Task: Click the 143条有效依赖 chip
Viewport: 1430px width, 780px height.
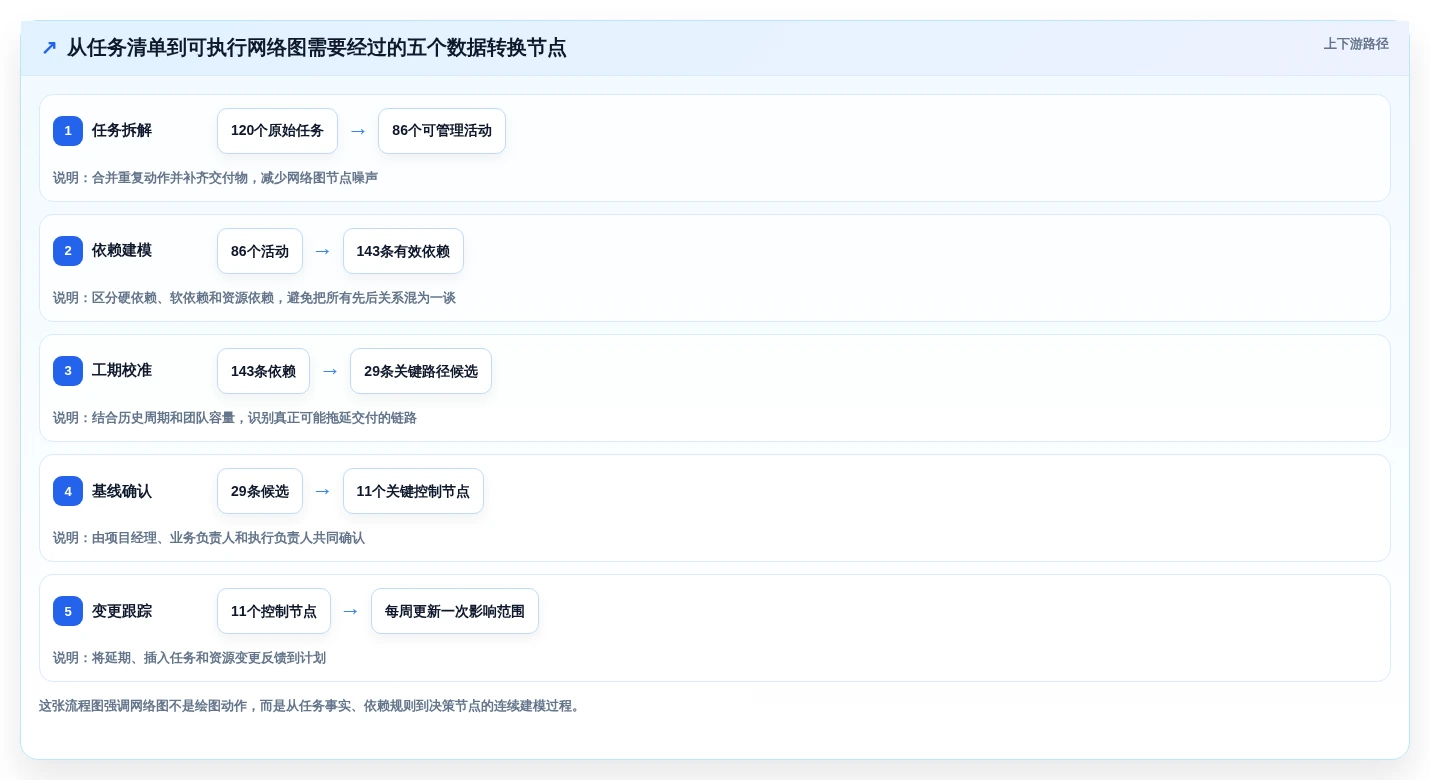Action: [403, 251]
